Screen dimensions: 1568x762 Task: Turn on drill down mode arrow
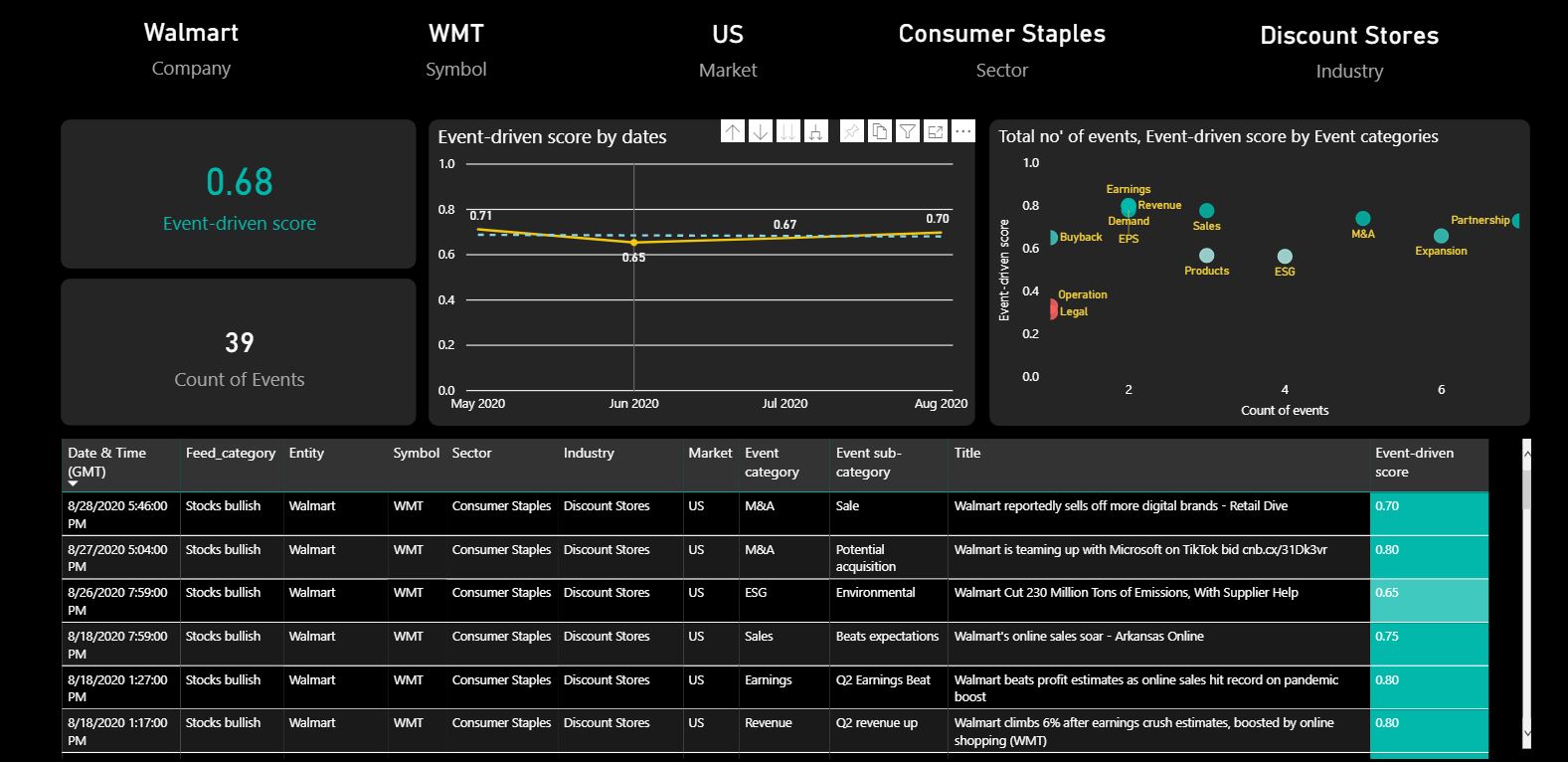coord(761,131)
